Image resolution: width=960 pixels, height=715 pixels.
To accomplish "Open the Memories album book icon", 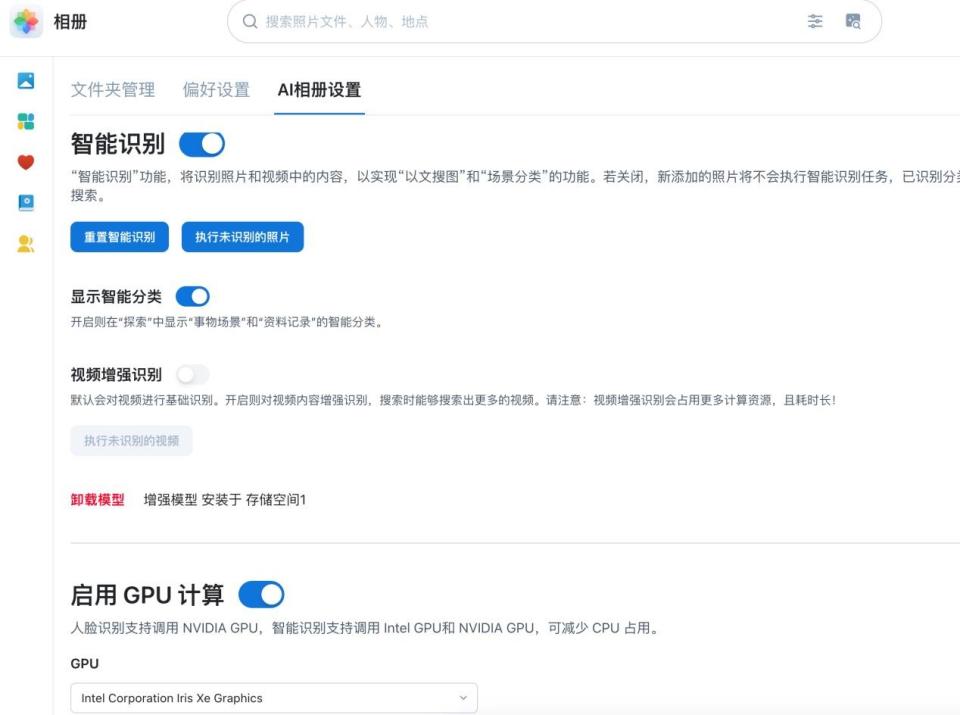I will click(x=25, y=201).
